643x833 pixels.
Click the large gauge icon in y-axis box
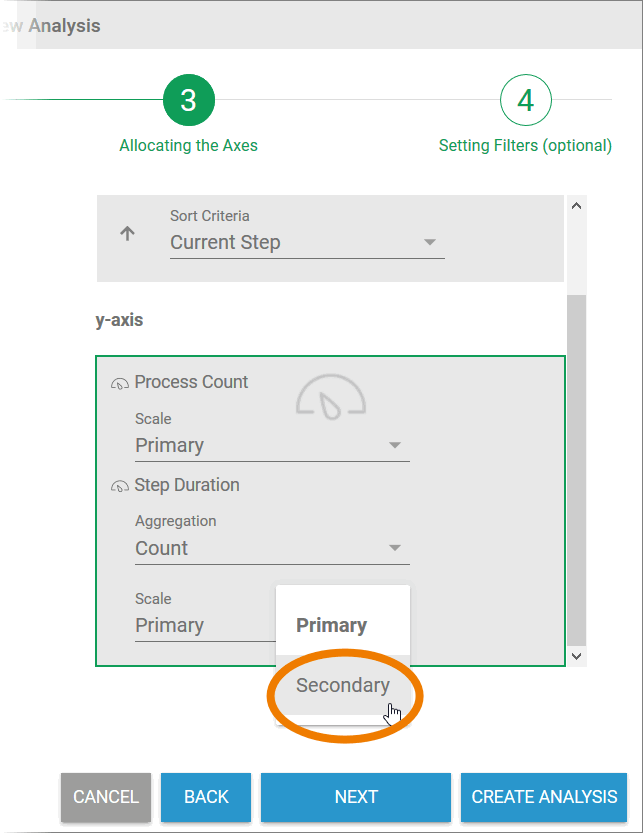[x=331, y=397]
